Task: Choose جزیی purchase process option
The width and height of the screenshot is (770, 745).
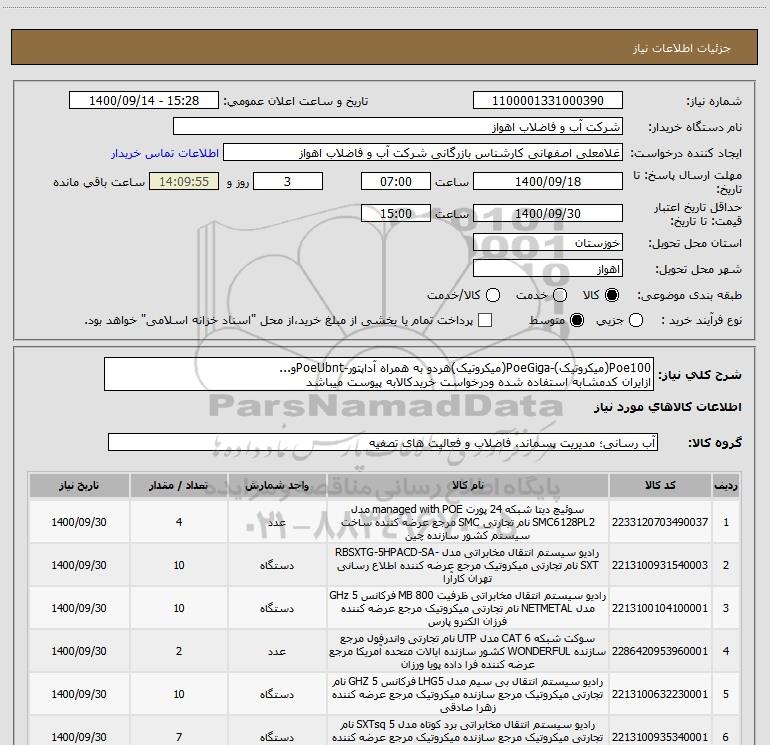Action: click(635, 320)
